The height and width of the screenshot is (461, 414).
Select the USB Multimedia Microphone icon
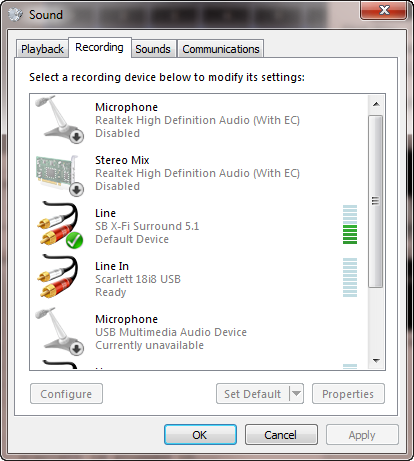pos(59,331)
